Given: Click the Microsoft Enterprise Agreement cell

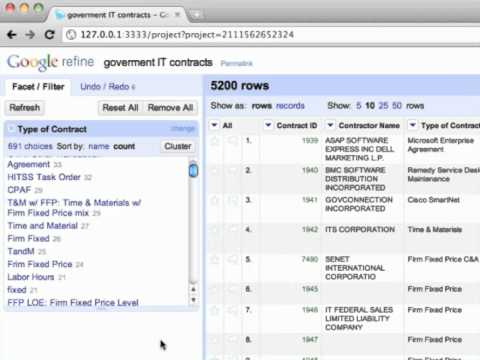Looking at the screenshot, I should (x=440, y=145).
